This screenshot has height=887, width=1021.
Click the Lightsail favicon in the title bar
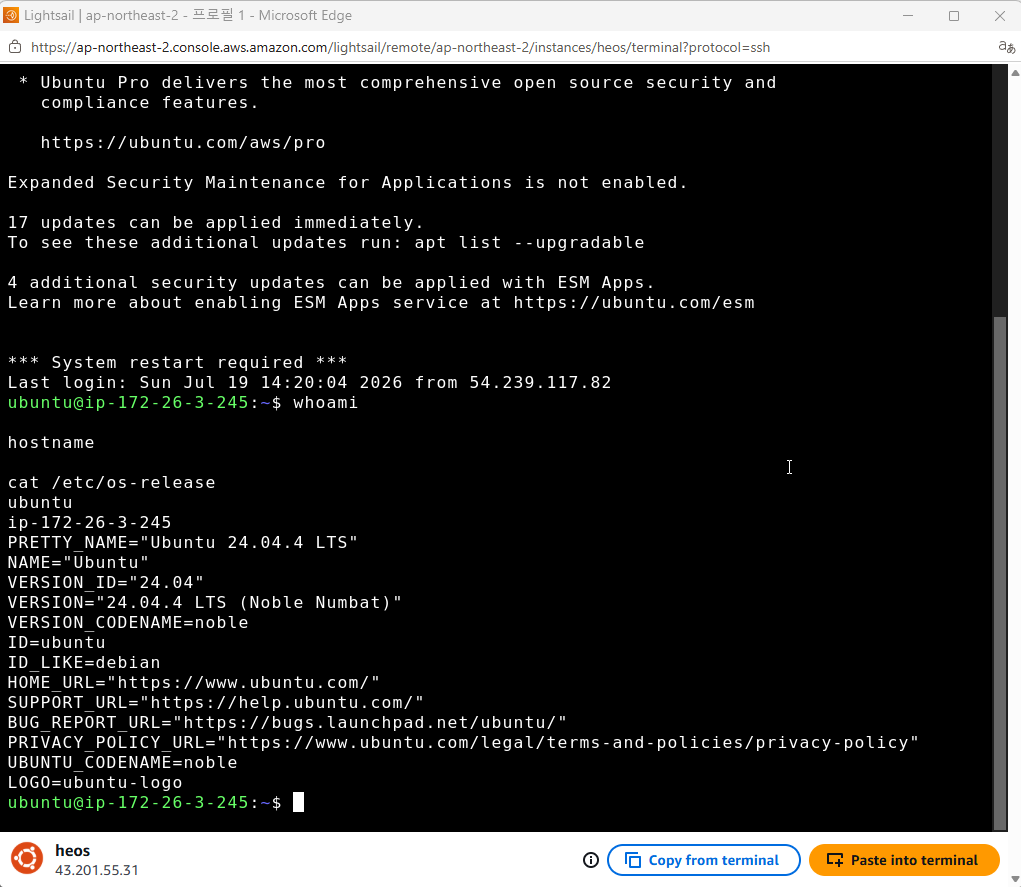[11, 15]
